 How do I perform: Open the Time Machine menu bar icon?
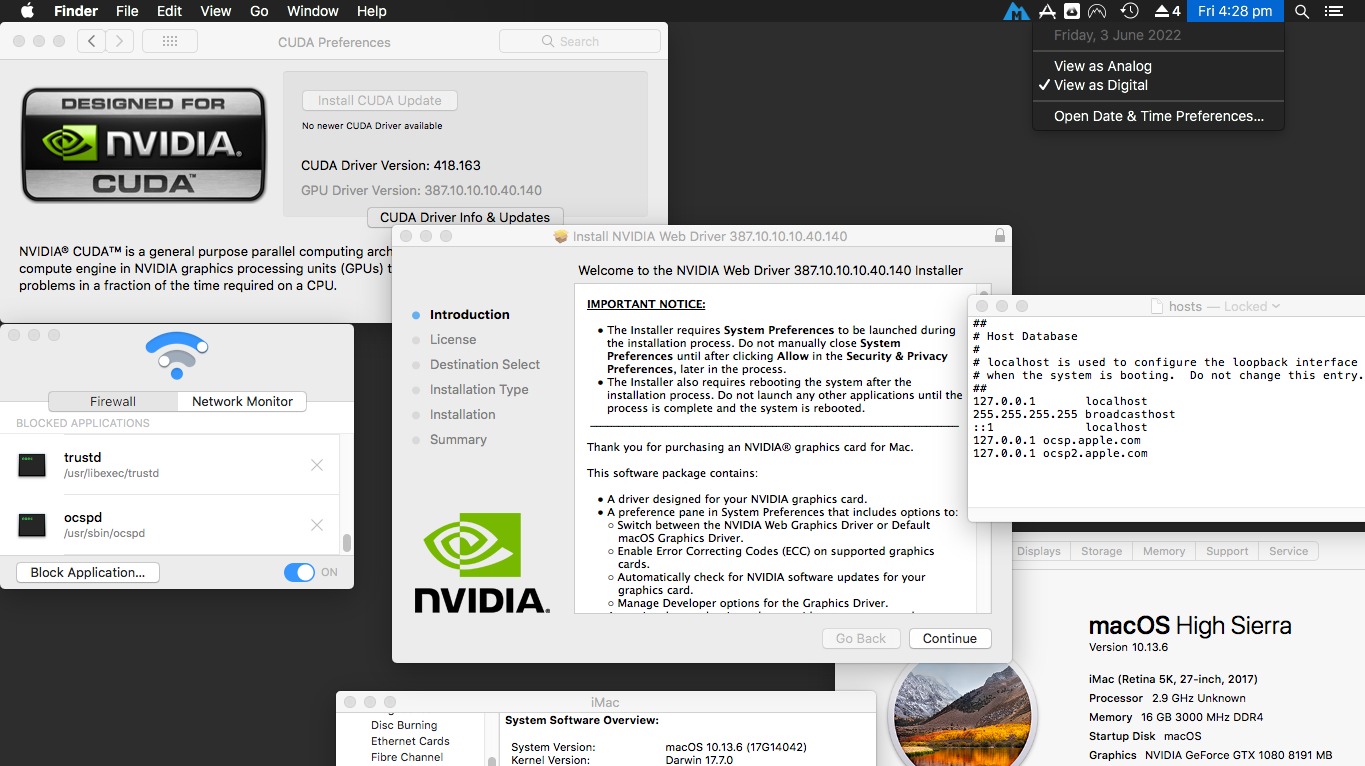pos(1129,11)
